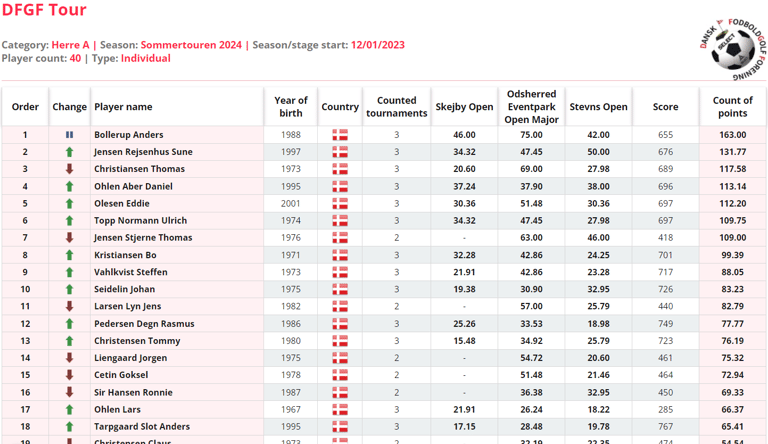Click the no-change pause icon for Bollerup Anders
The image size is (768, 444).
point(70,135)
